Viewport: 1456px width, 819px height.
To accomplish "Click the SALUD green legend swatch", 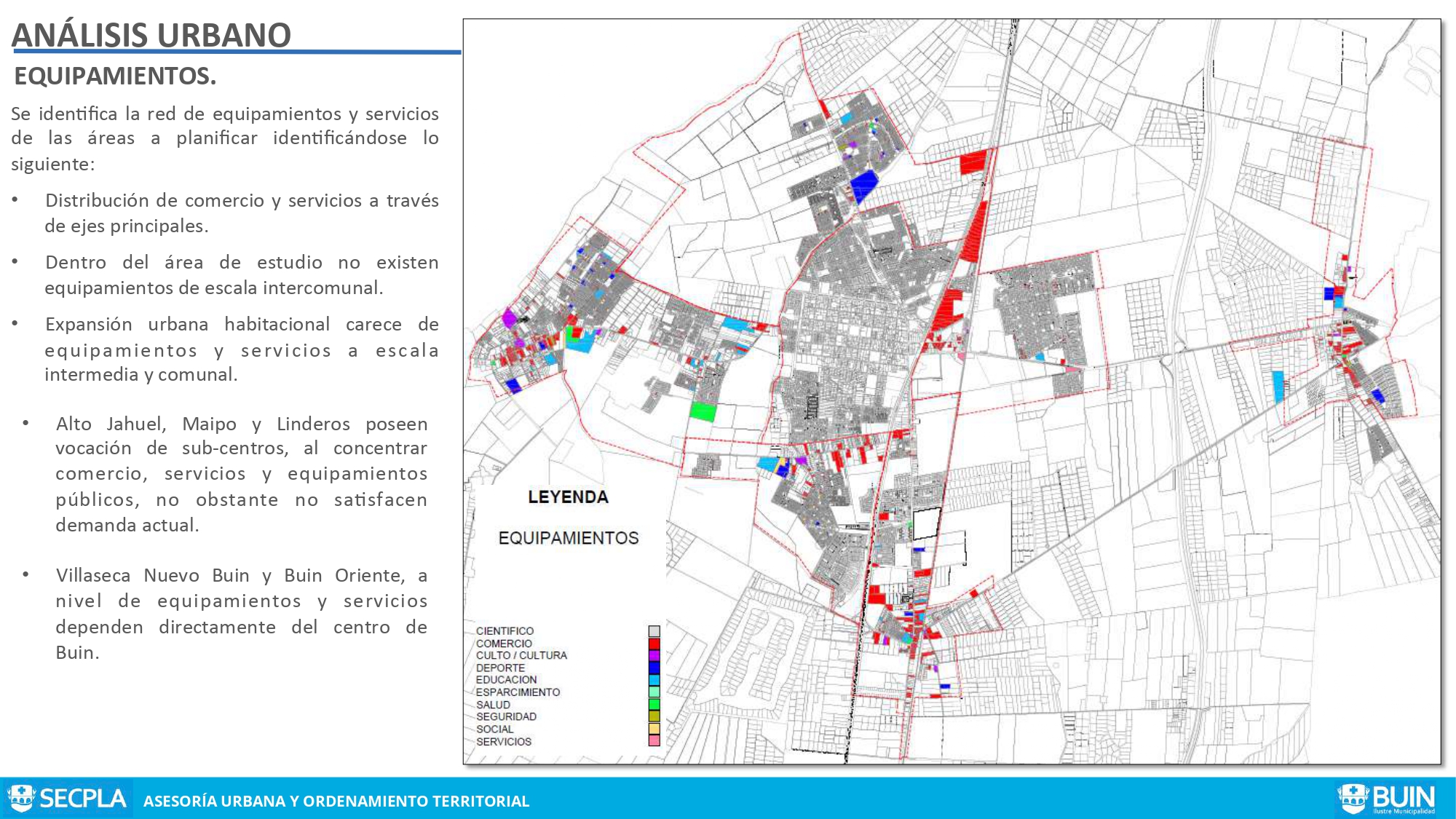I will click(654, 704).
